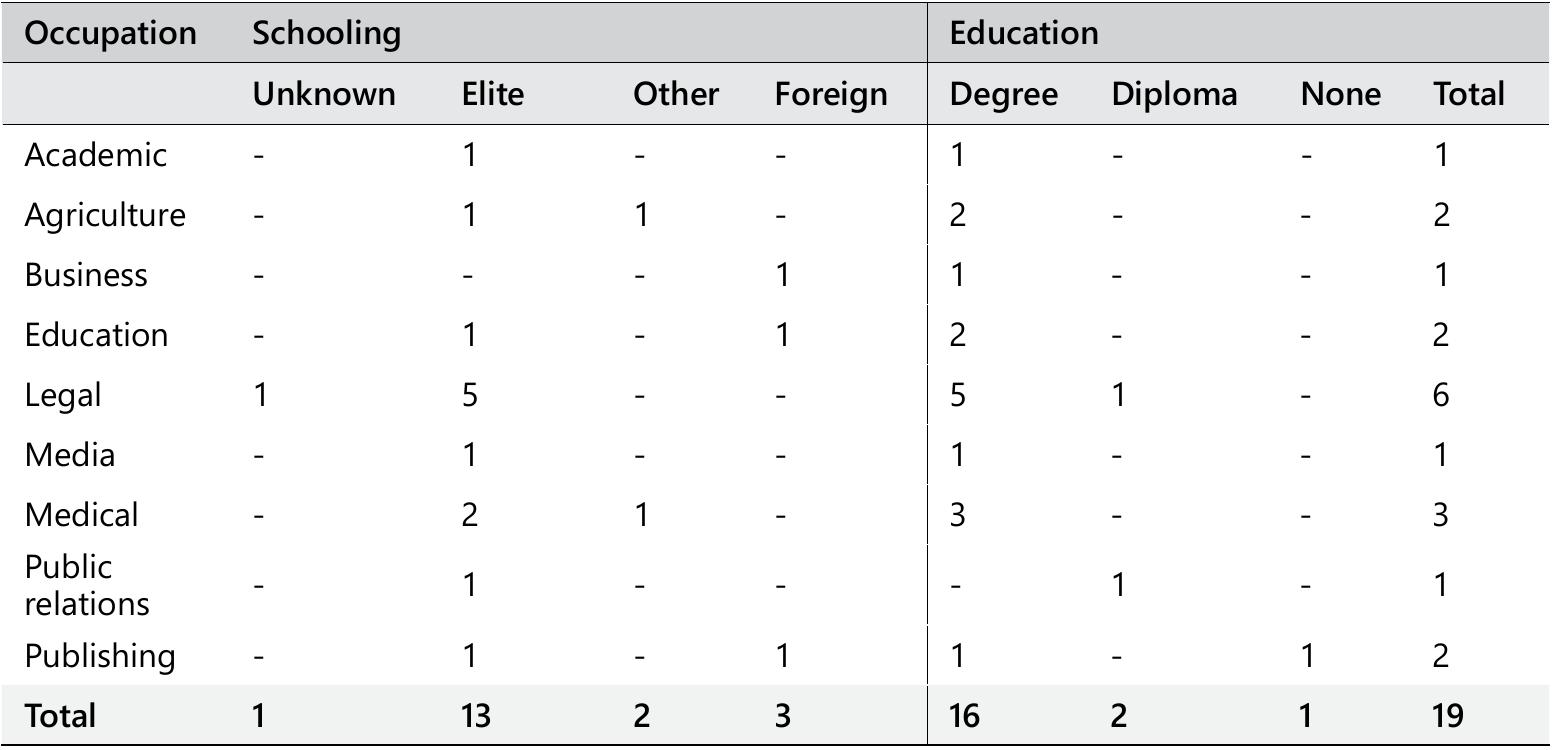Click the Academic row label
Image resolution: width=1561 pixels, height=750 pixels.
pyautogui.click(x=96, y=155)
